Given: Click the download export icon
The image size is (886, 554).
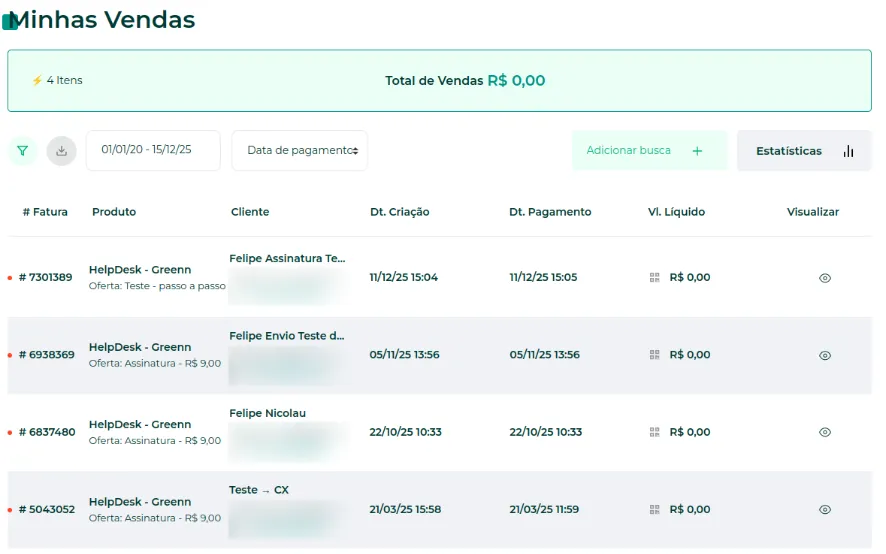Looking at the screenshot, I should pos(62,151).
